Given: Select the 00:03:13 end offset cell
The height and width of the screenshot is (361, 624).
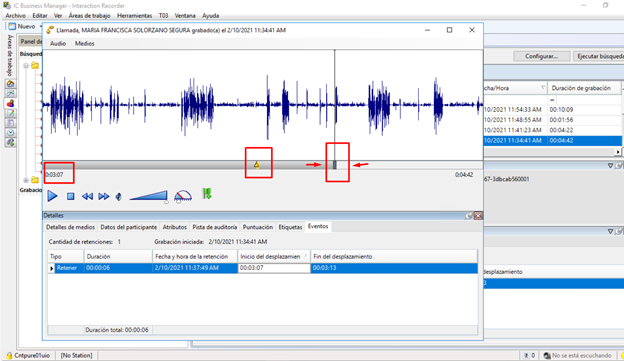Looking at the screenshot, I should point(394,268).
